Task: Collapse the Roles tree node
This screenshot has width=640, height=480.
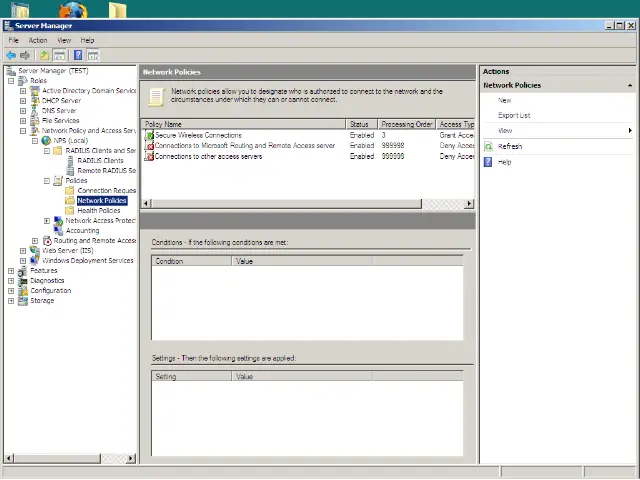Action: pyautogui.click(x=11, y=81)
